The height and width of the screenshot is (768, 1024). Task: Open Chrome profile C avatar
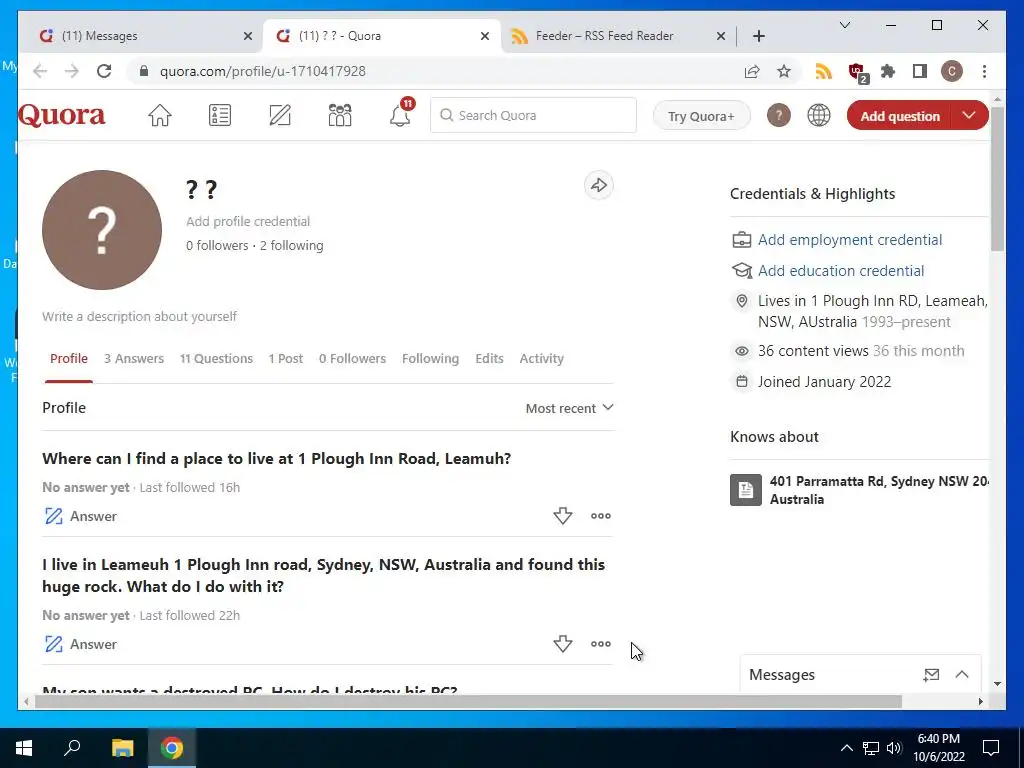pyautogui.click(x=952, y=71)
